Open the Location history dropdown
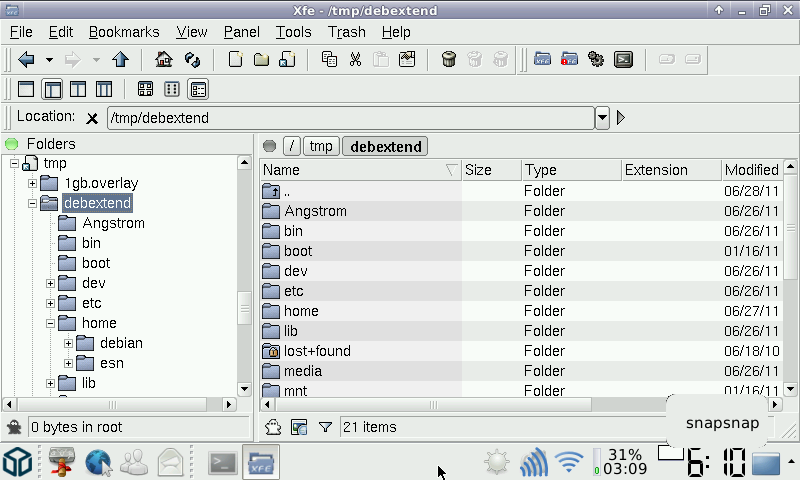Viewport: 800px width, 480px height. (x=602, y=118)
